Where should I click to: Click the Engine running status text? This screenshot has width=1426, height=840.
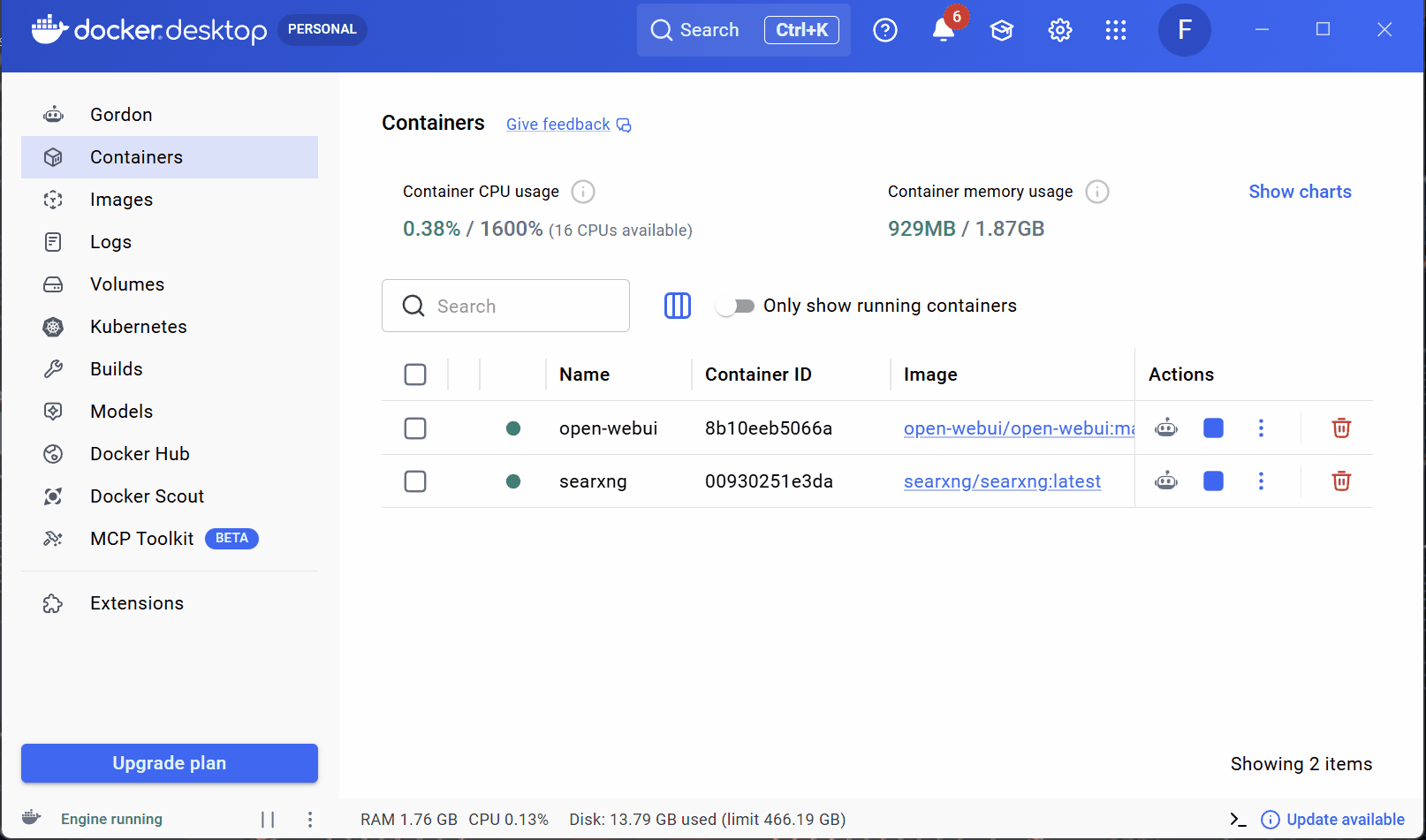[x=111, y=820]
